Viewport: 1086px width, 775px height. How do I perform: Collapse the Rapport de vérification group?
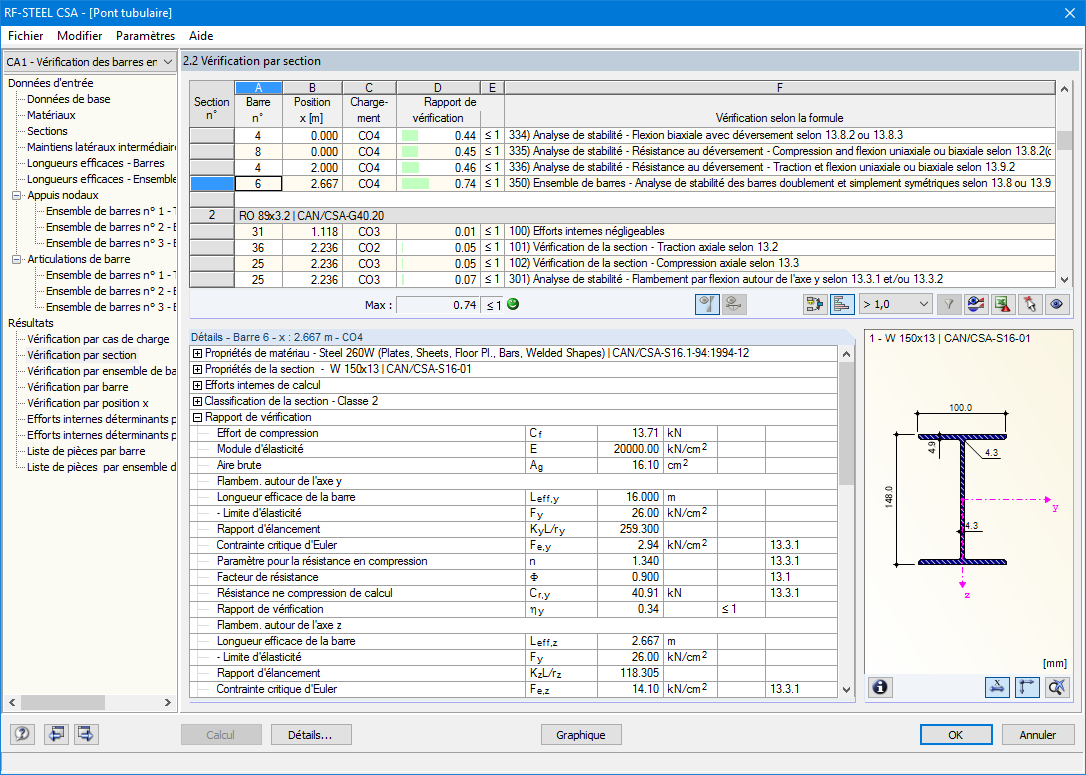[197, 417]
